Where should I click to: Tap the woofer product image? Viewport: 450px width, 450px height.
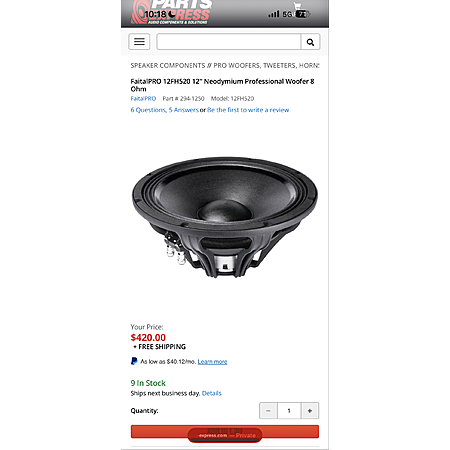[225, 217]
